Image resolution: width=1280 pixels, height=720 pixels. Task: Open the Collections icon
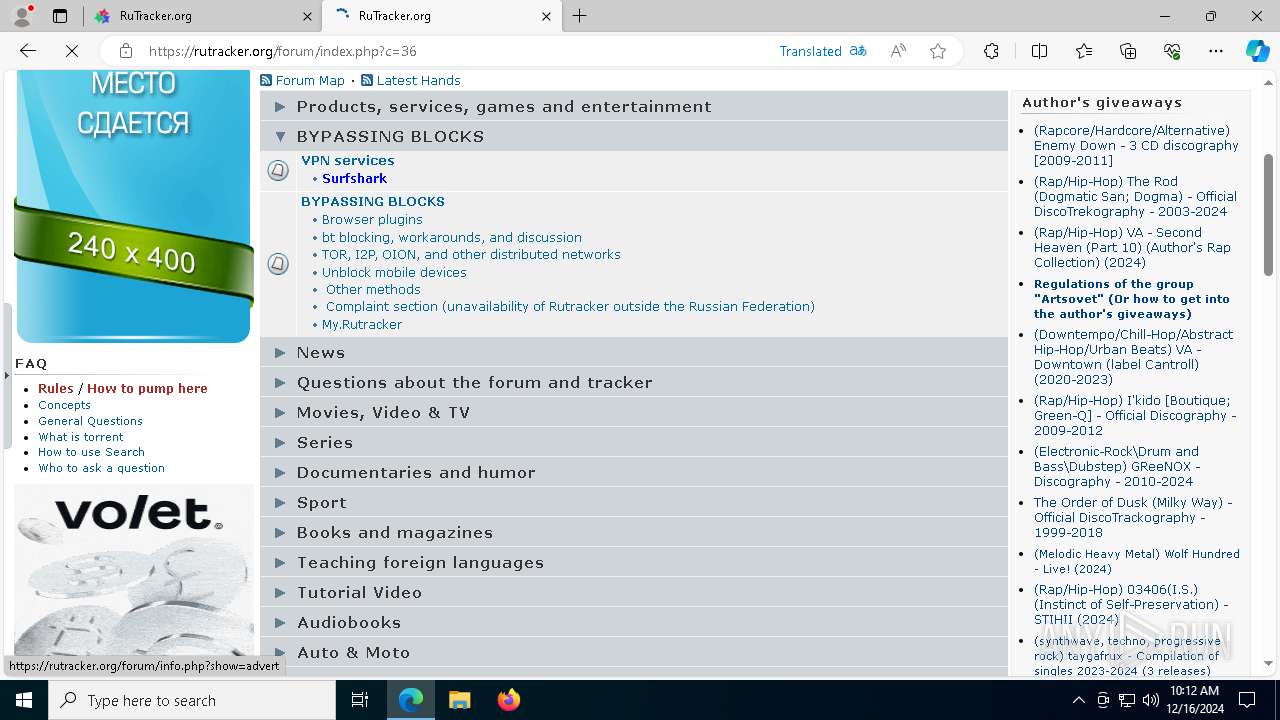(1128, 51)
